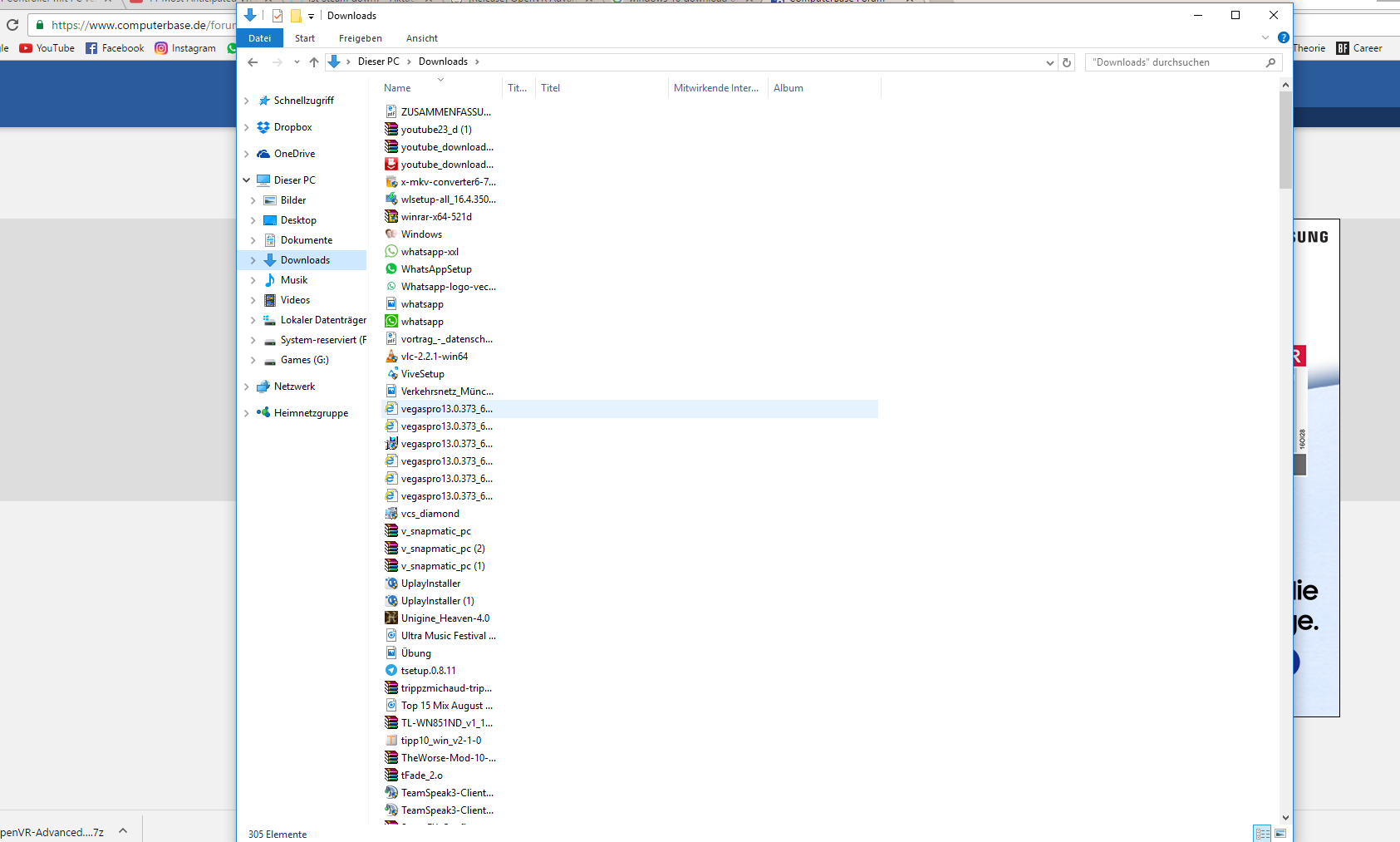This screenshot has width=1400, height=842.
Task: Open options chevron for openVR-Advanced download
Action: (x=123, y=830)
